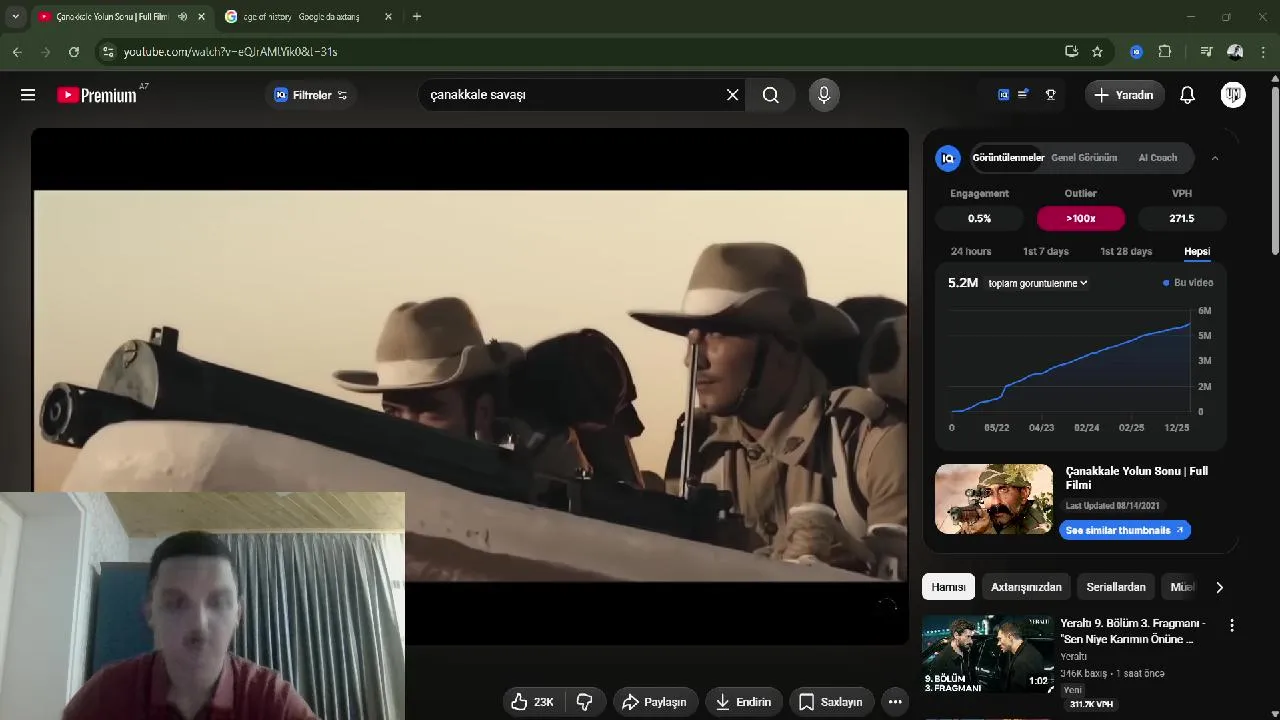The width and height of the screenshot is (1280, 720).
Task: Click the browser address bar URL
Action: tap(230, 52)
